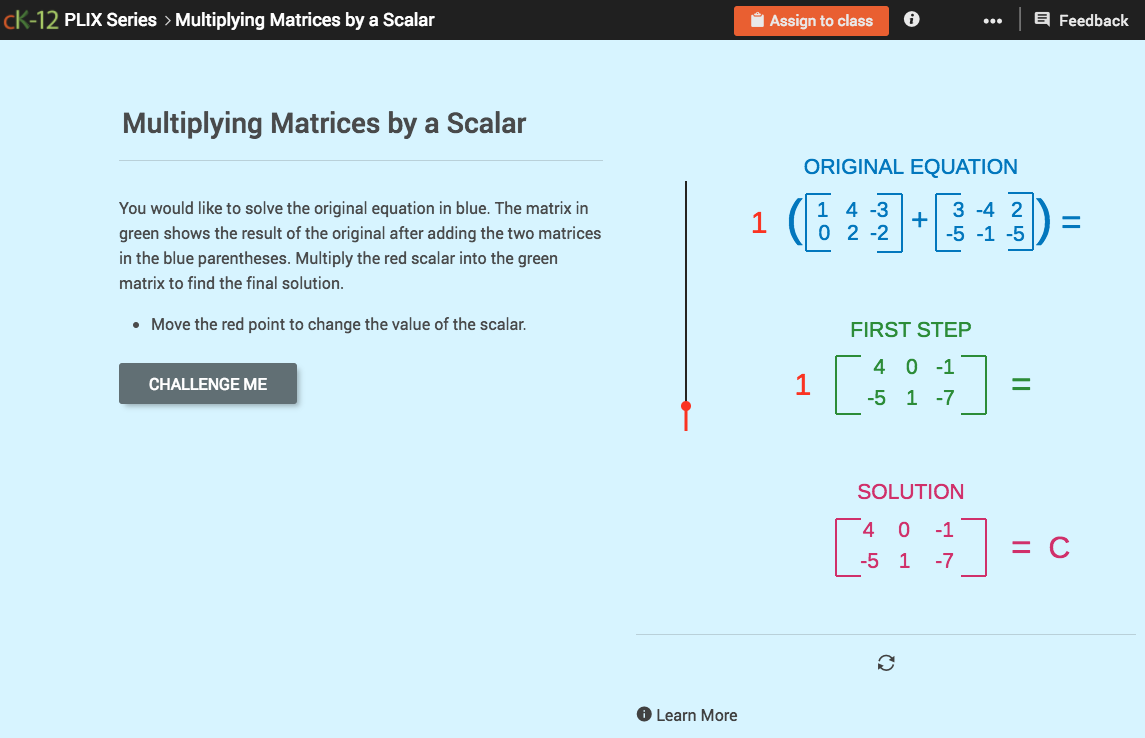Screen dimensions: 1145x738
Task: Click the page heading Multiplying Matrices by a Scalar
Action: pyautogui.click(x=322, y=123)
